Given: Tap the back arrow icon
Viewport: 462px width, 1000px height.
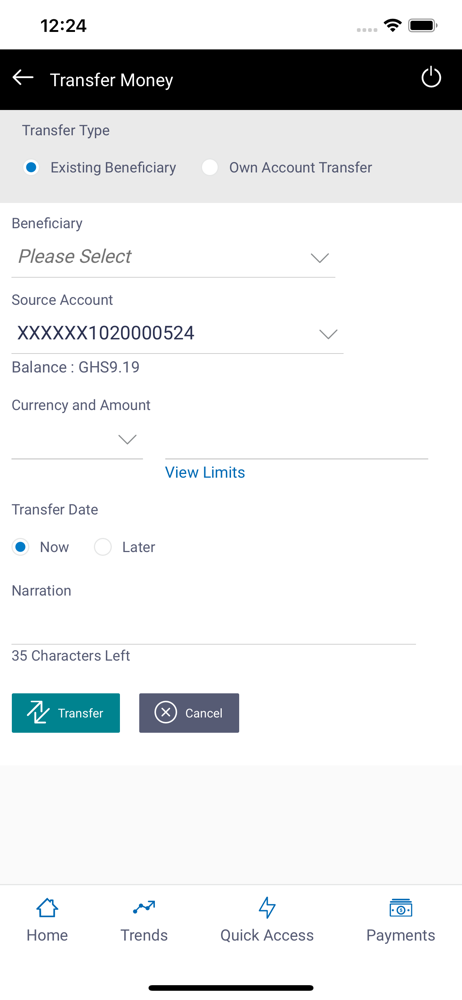Looking at the screenshot, I should pos(23,78).
